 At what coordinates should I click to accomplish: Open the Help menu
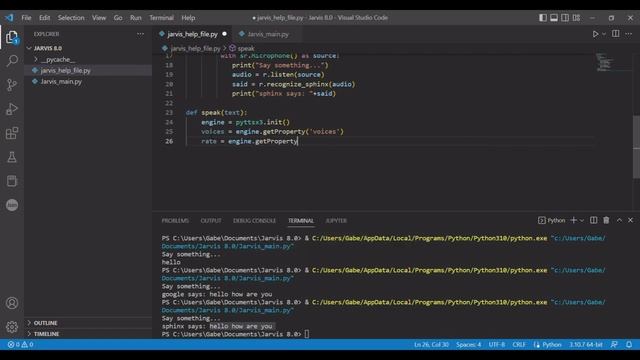(188, 18)
